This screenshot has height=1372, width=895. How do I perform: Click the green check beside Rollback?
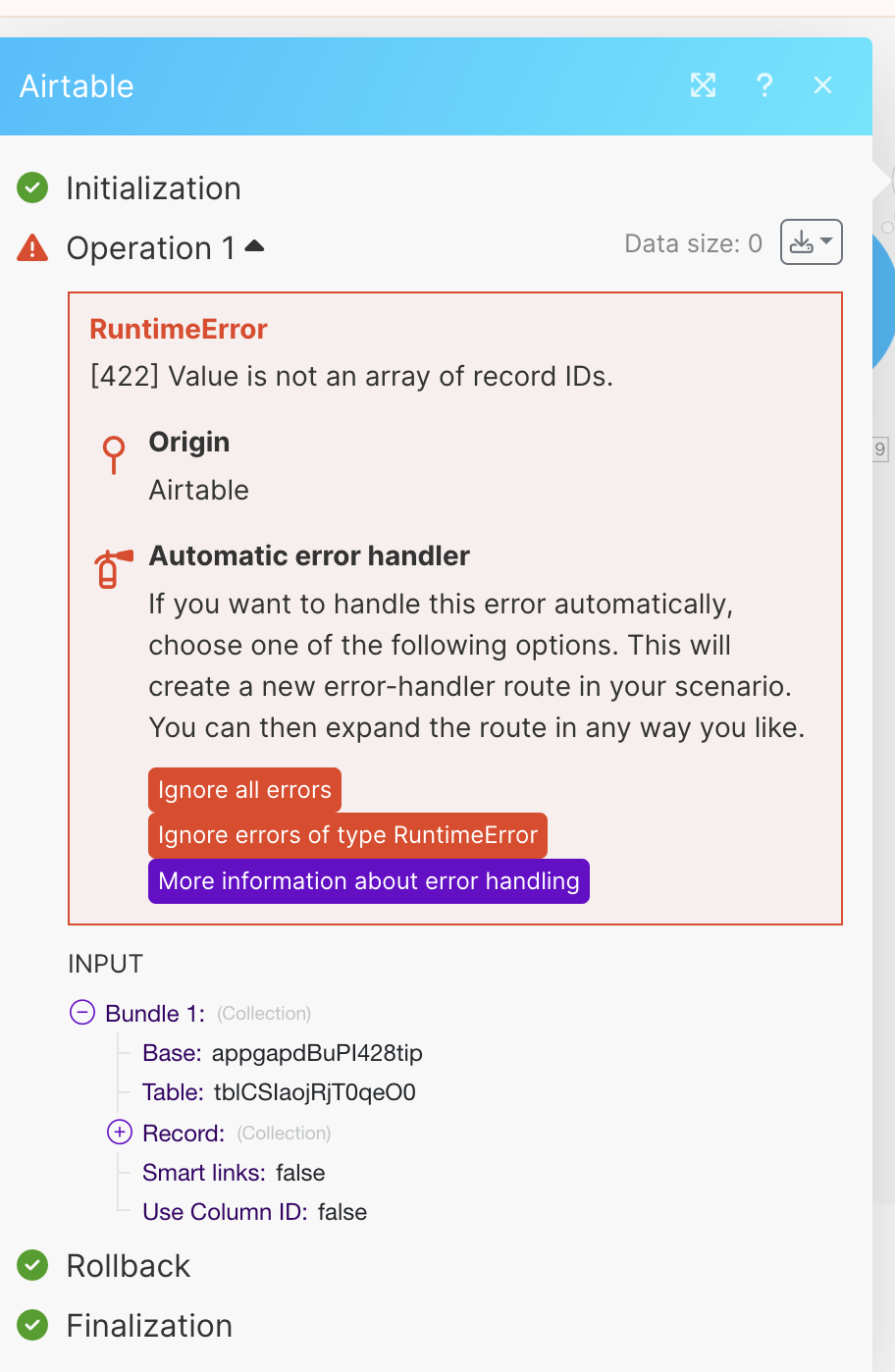point(32,1266)
